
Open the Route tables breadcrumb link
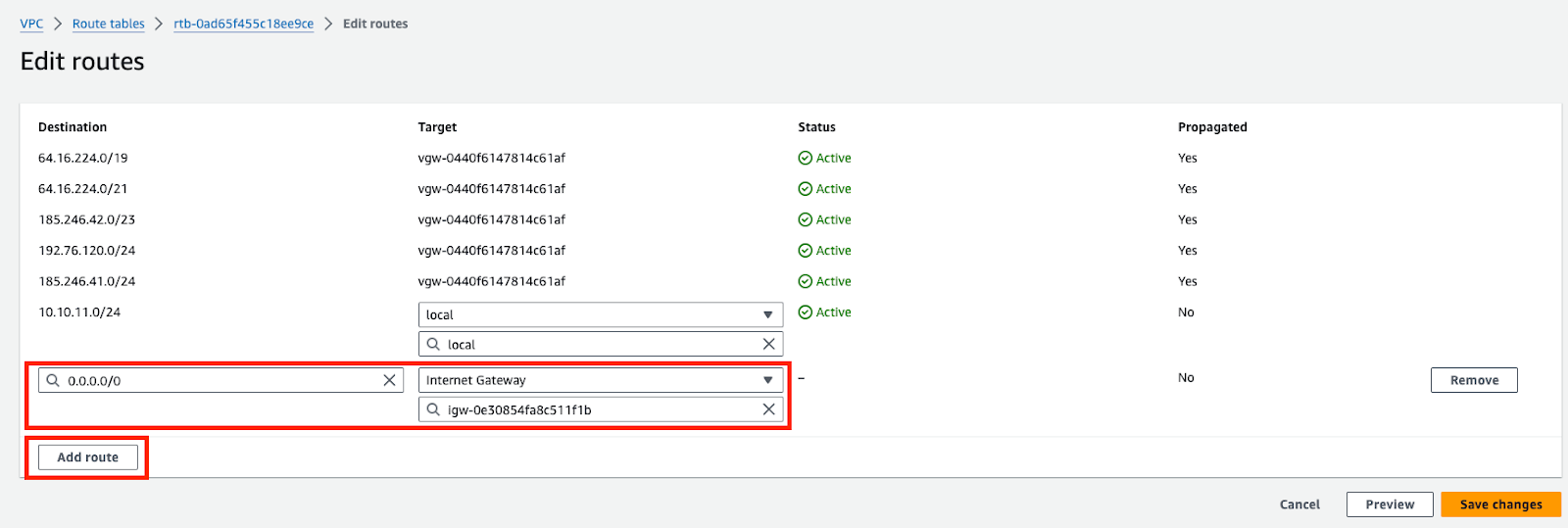tap(108, 24)
